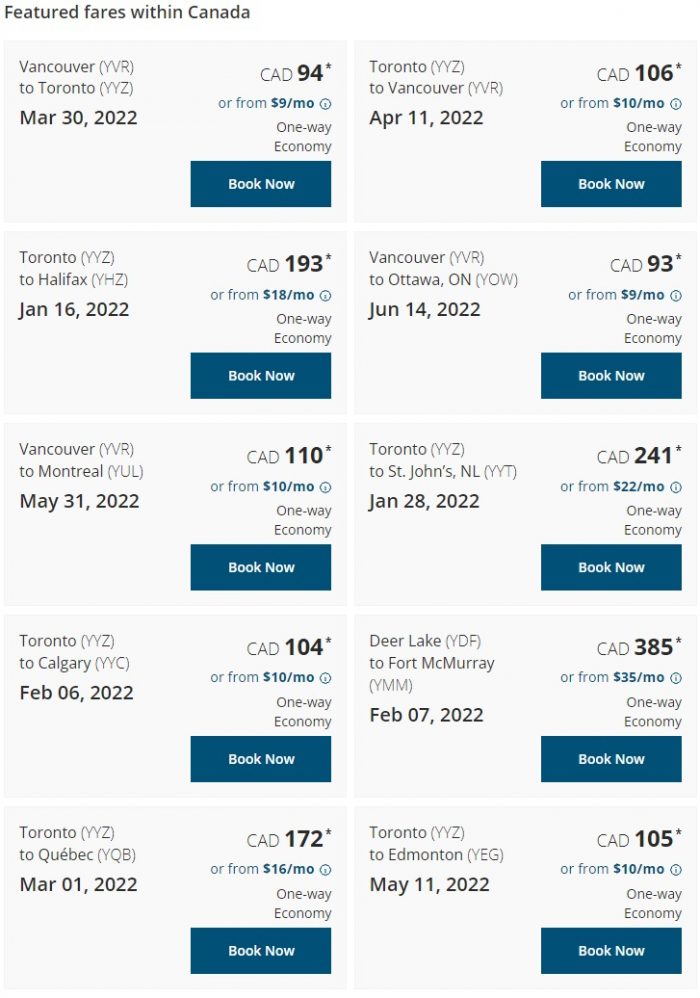Click info icon beside $22/mo St. John's fare

[x=676, y=487]
